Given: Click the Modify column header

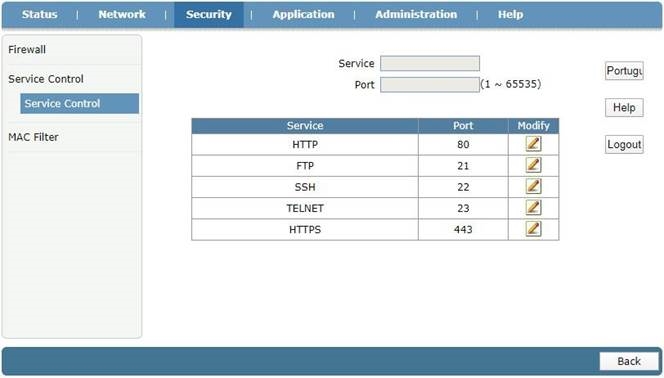Looking at the screenshot, I should [x=534, y=126].
